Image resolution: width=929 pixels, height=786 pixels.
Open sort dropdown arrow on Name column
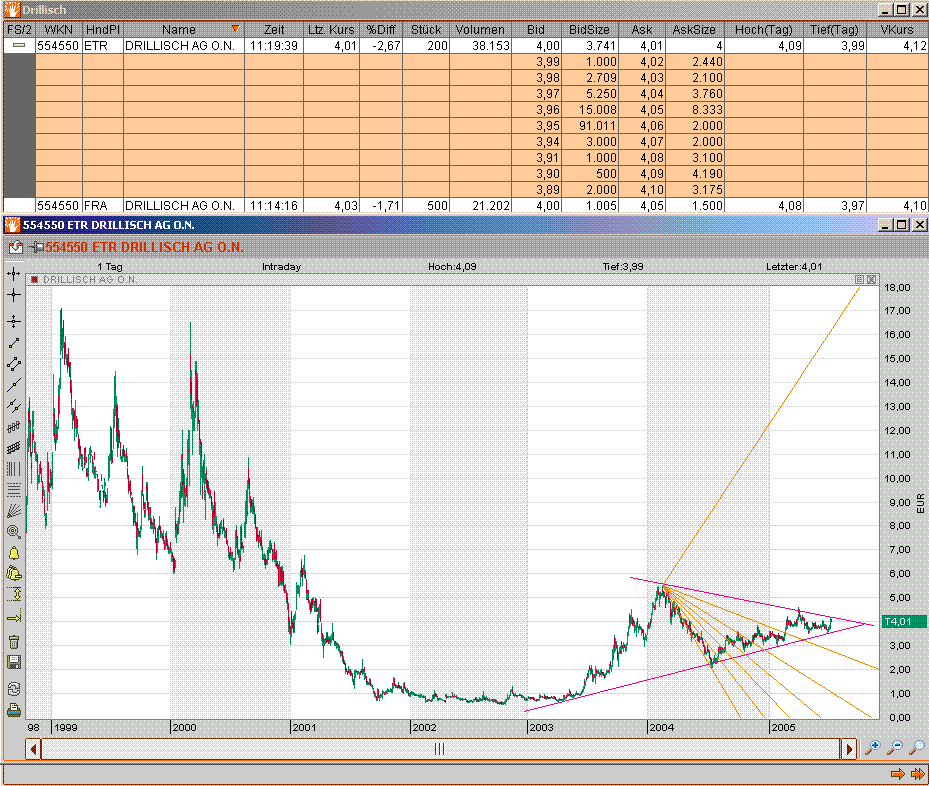click(236, 29)
